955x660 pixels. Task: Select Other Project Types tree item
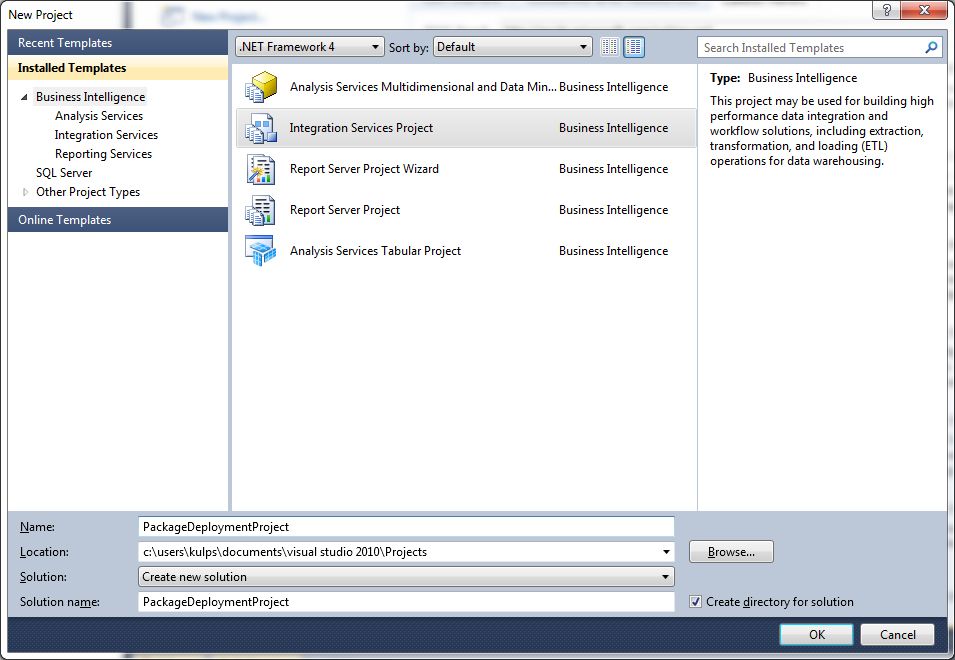click(x=88, y=192)
